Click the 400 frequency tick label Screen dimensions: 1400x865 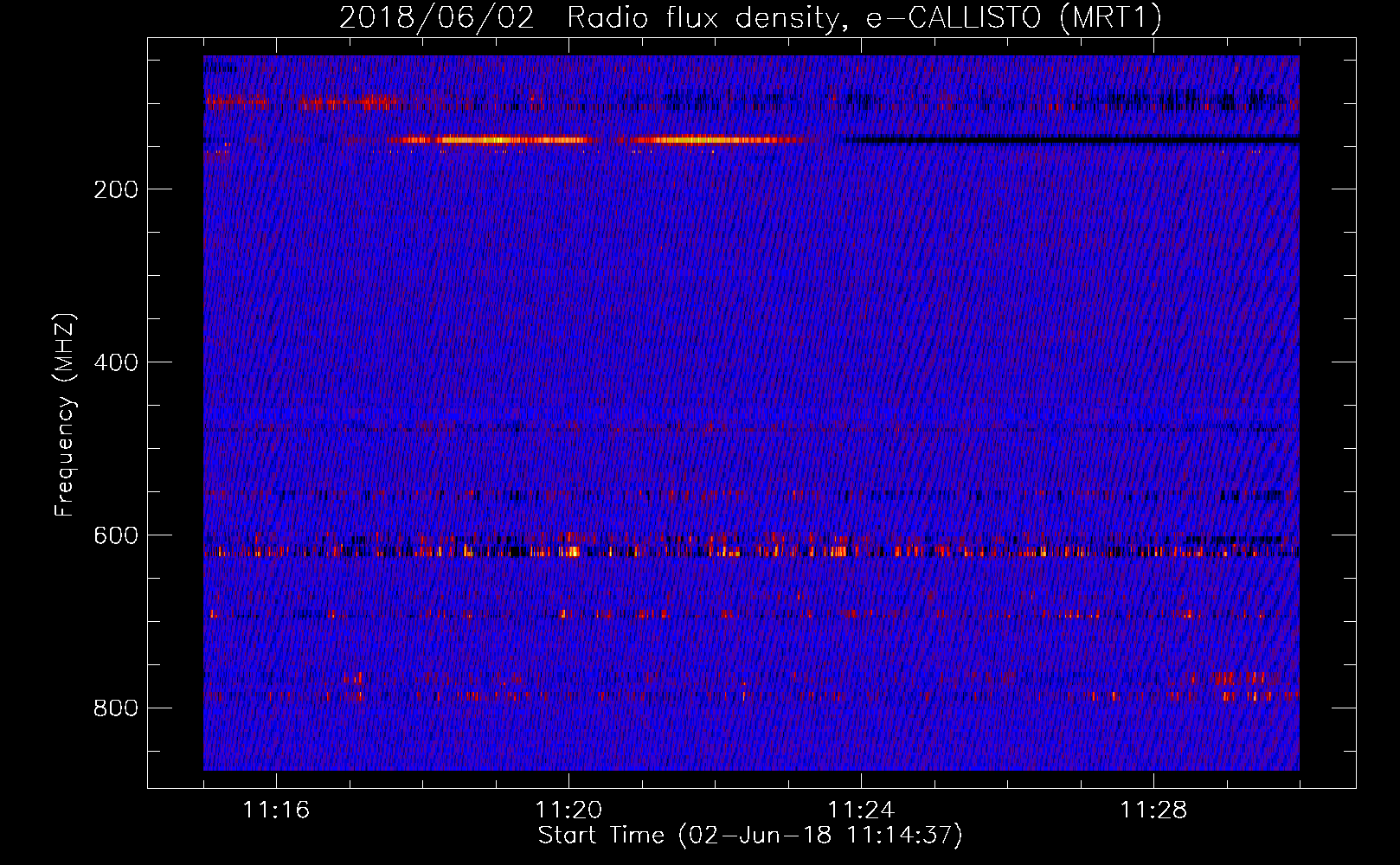pyautogui.click(x=116, y=362)
